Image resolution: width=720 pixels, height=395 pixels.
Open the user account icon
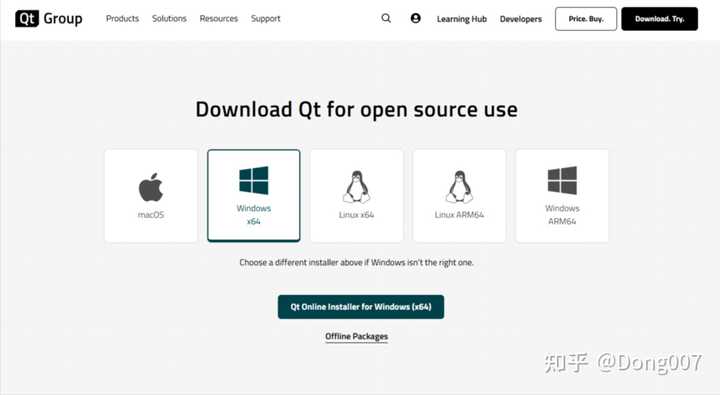[x=416, y=18]
